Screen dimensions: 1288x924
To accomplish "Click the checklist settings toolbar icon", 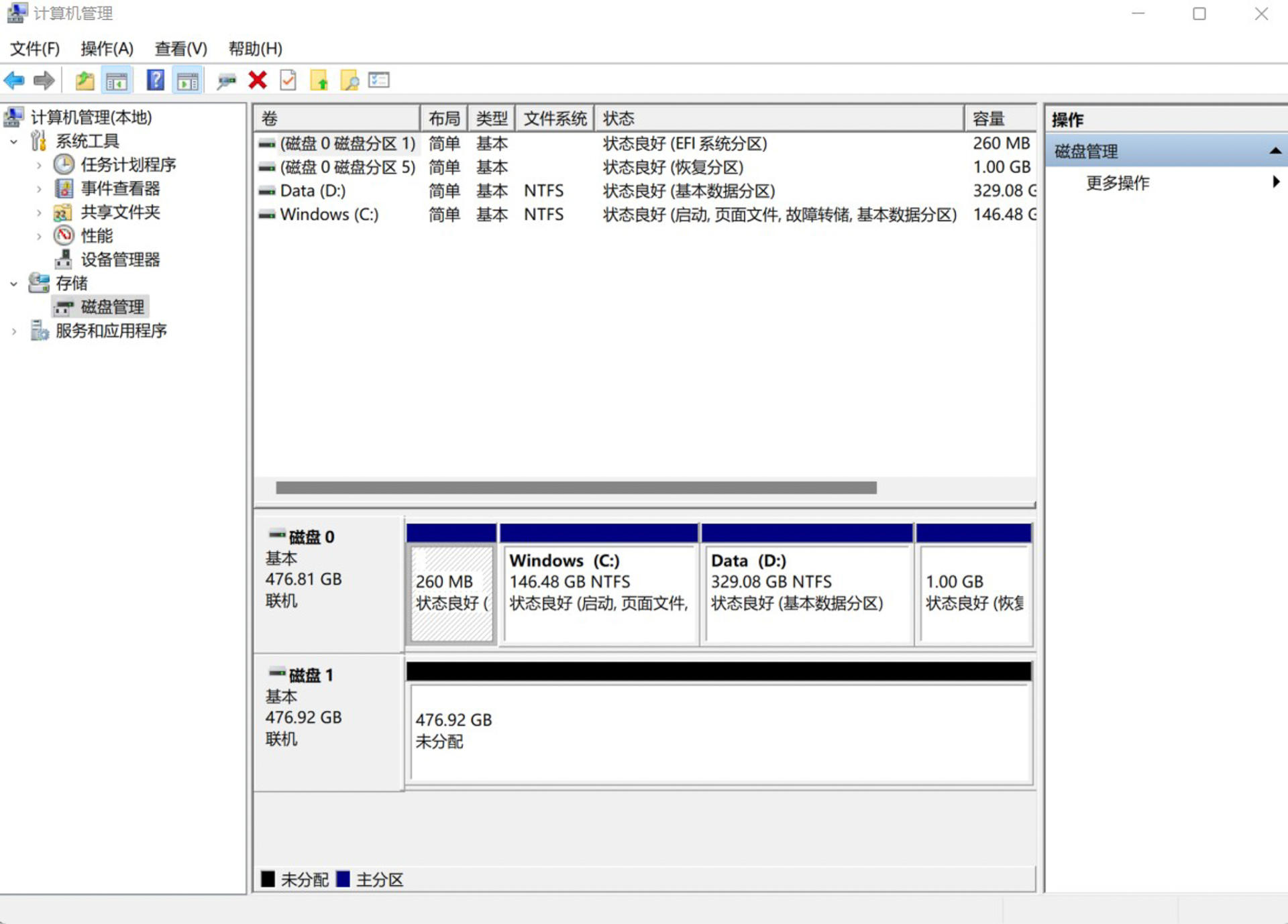I will click(x=379, y=80).
